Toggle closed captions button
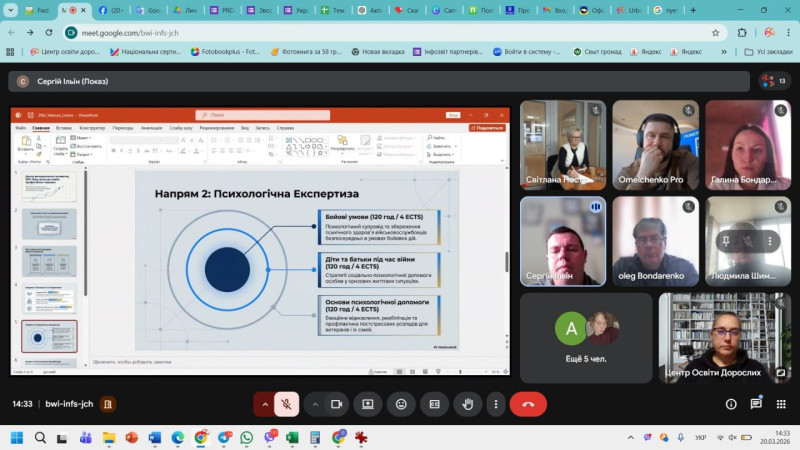This screenshot has width=800, height=450. [434, 404]
